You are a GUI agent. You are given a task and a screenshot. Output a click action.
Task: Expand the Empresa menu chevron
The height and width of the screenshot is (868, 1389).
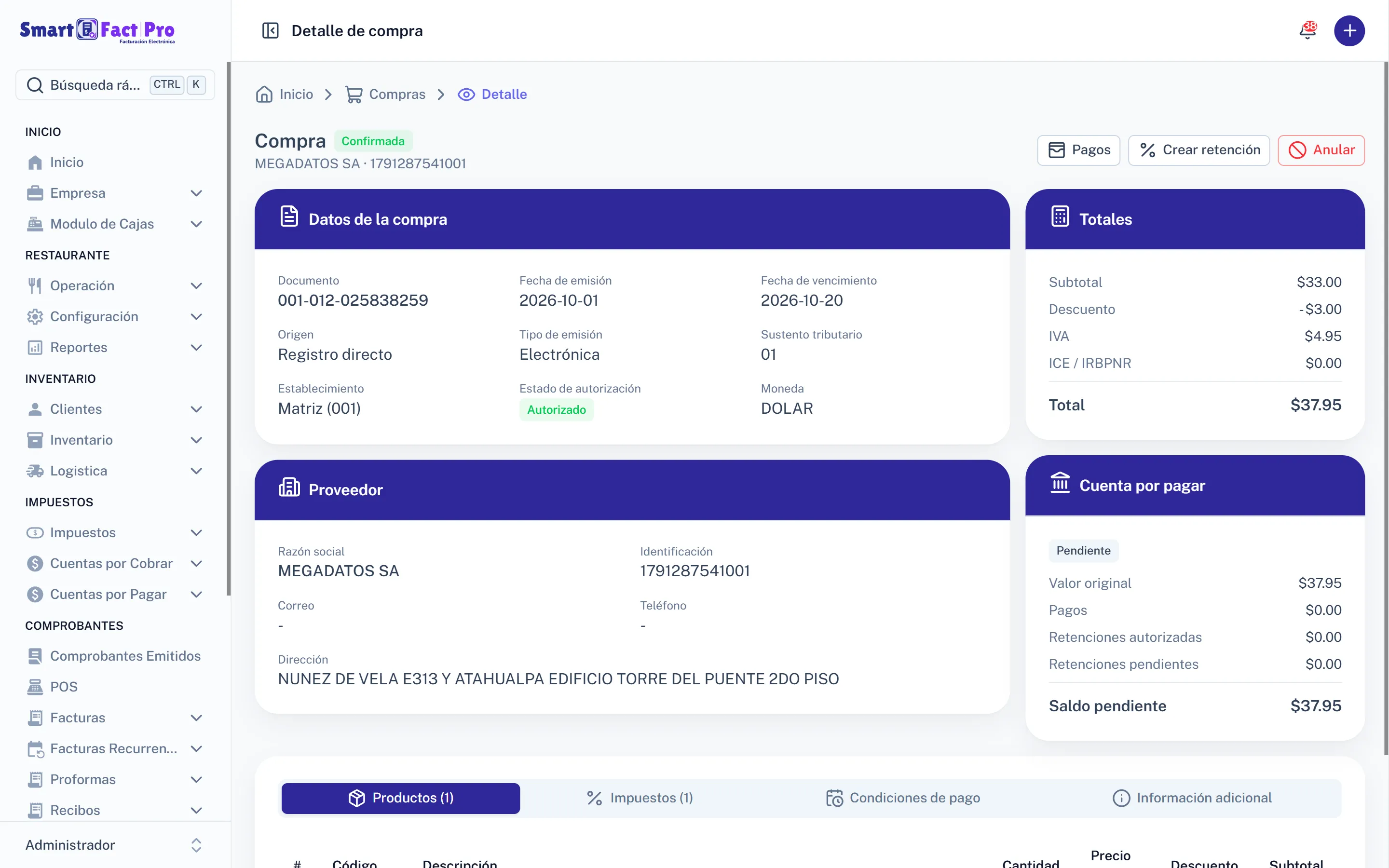(x=196, y=193)
